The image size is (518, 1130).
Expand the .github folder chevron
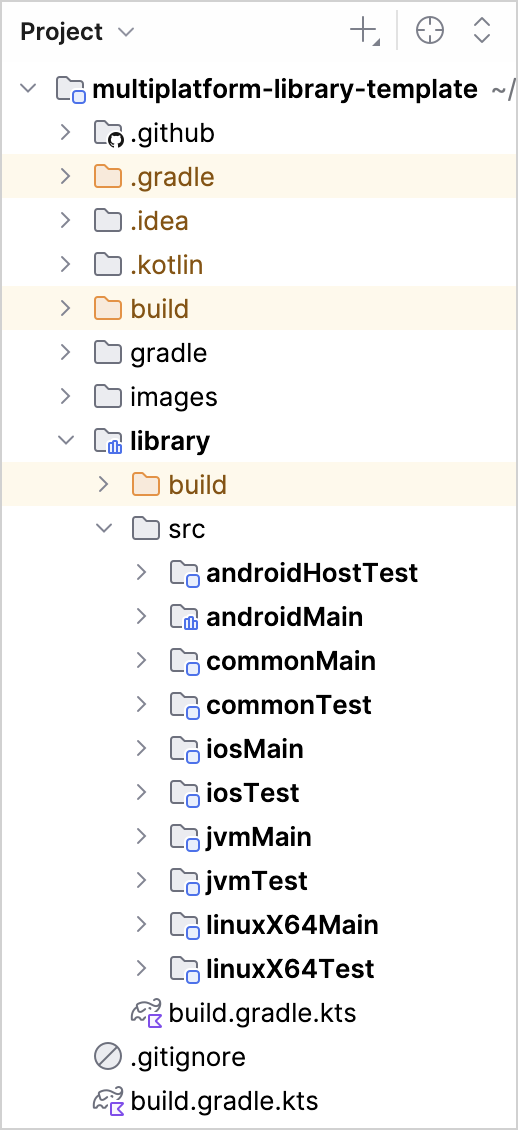click(x=66, y=133)
